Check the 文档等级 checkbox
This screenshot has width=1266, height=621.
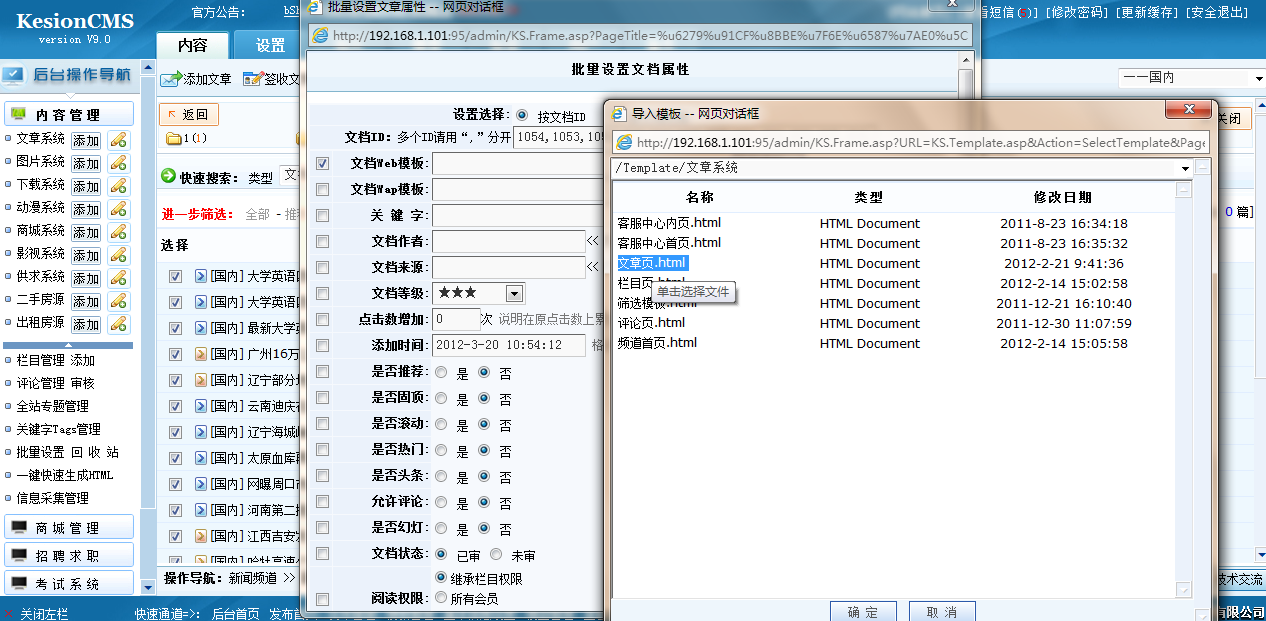[x=322, y=293]
